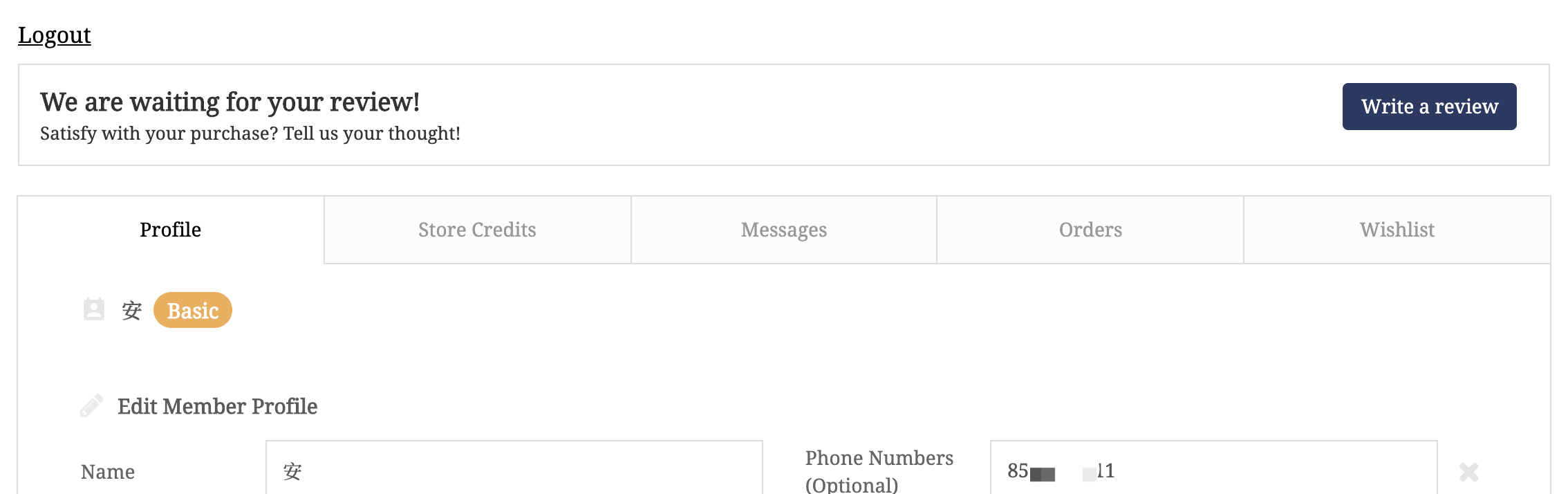
Task: Open the Store Credits tab
Action: (x=477, y=230)
